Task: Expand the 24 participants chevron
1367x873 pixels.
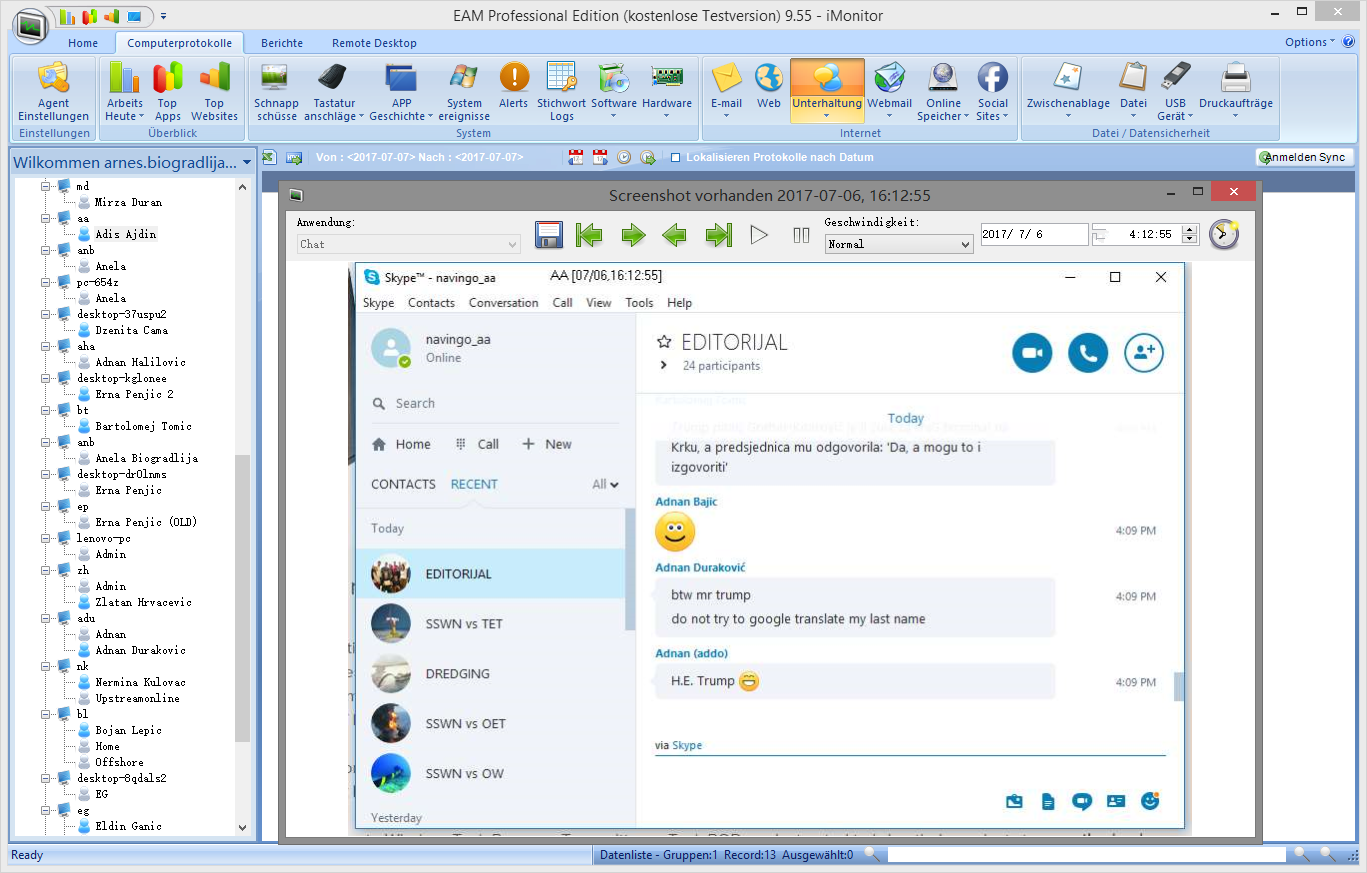Action: (663, 366)
